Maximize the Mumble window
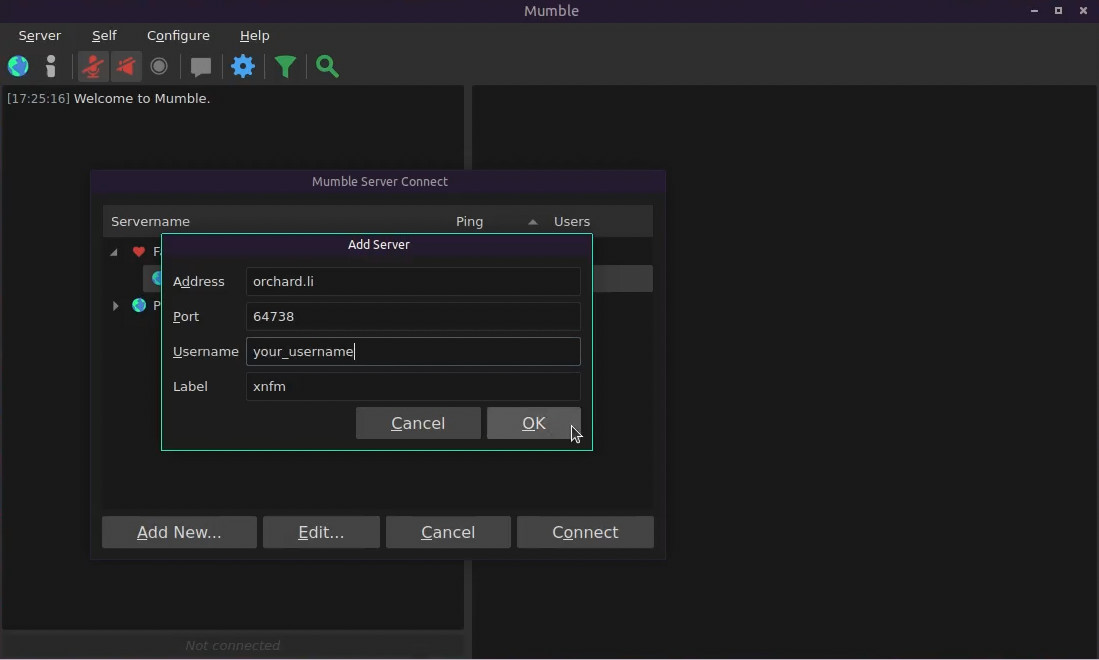Screen dimensions: 1099x660 pyautogui.click(x=1058, y=11)
